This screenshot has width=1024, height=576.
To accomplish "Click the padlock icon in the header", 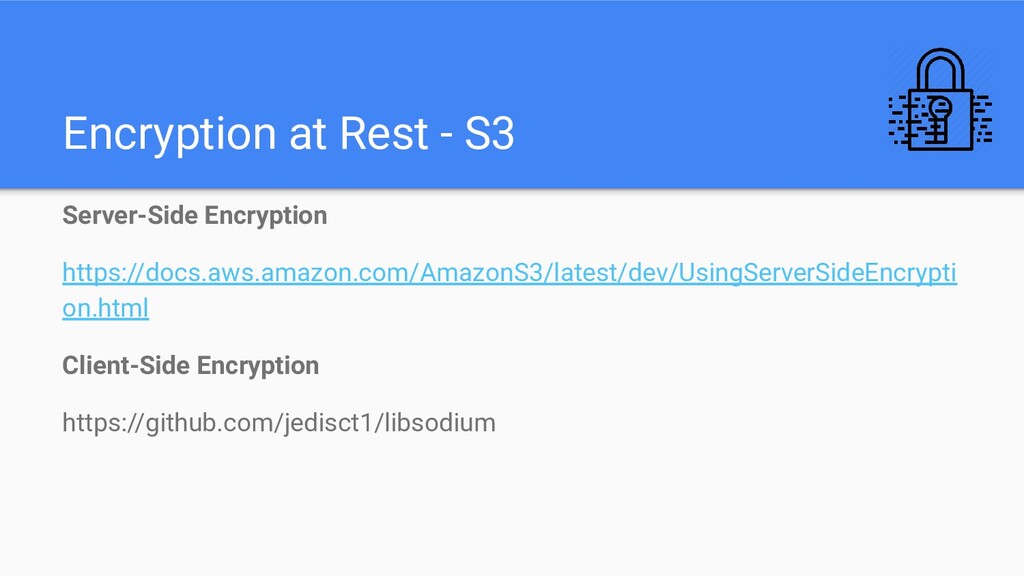I will [940, 99].
